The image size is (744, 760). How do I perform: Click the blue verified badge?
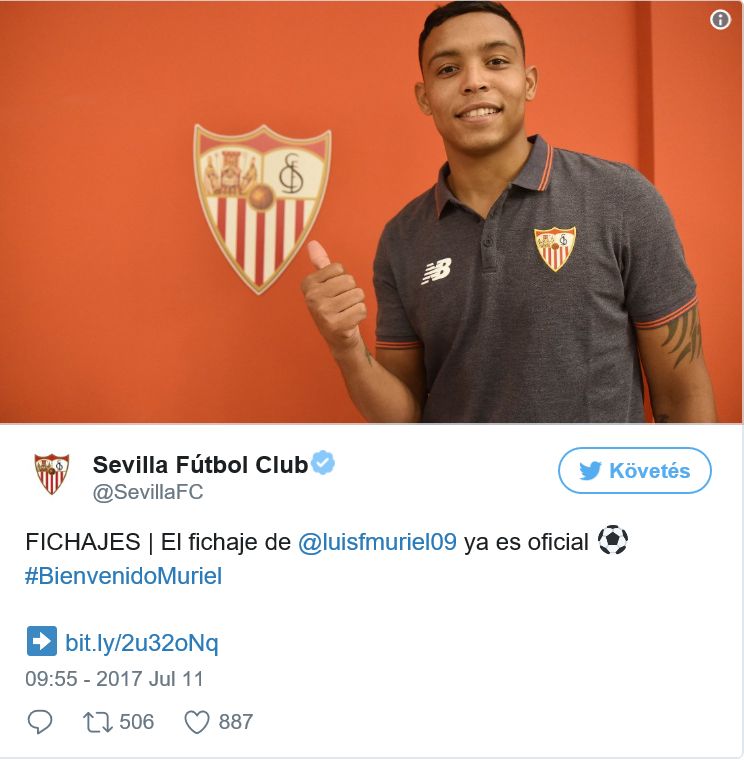(x=323, y=462)
